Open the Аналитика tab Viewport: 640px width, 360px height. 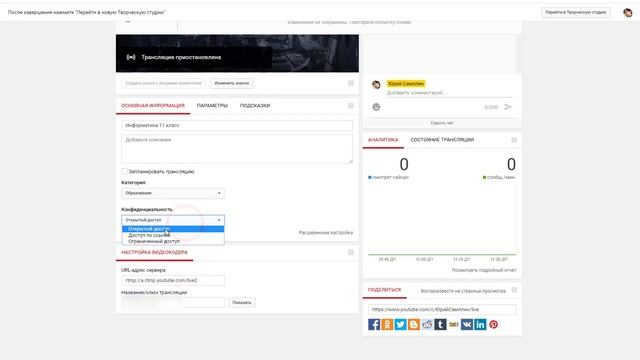(383, 140)
